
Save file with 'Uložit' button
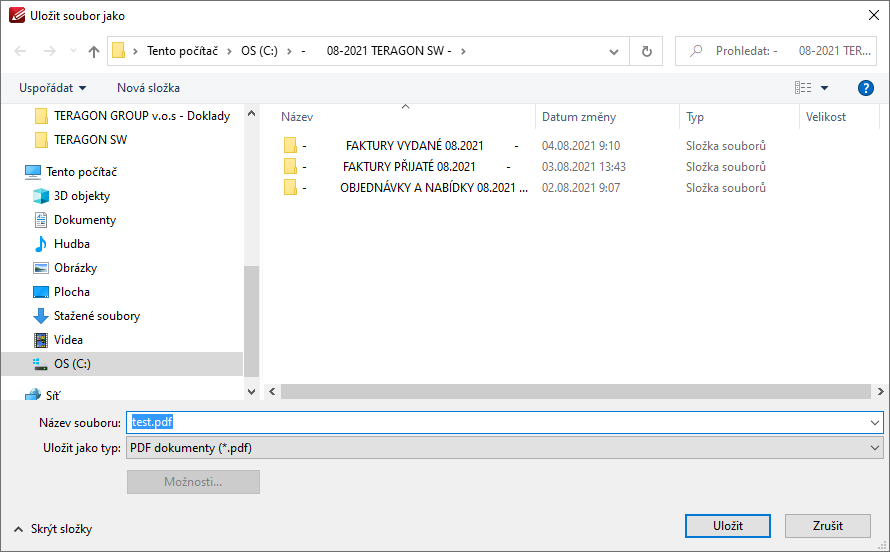[728, 526]
